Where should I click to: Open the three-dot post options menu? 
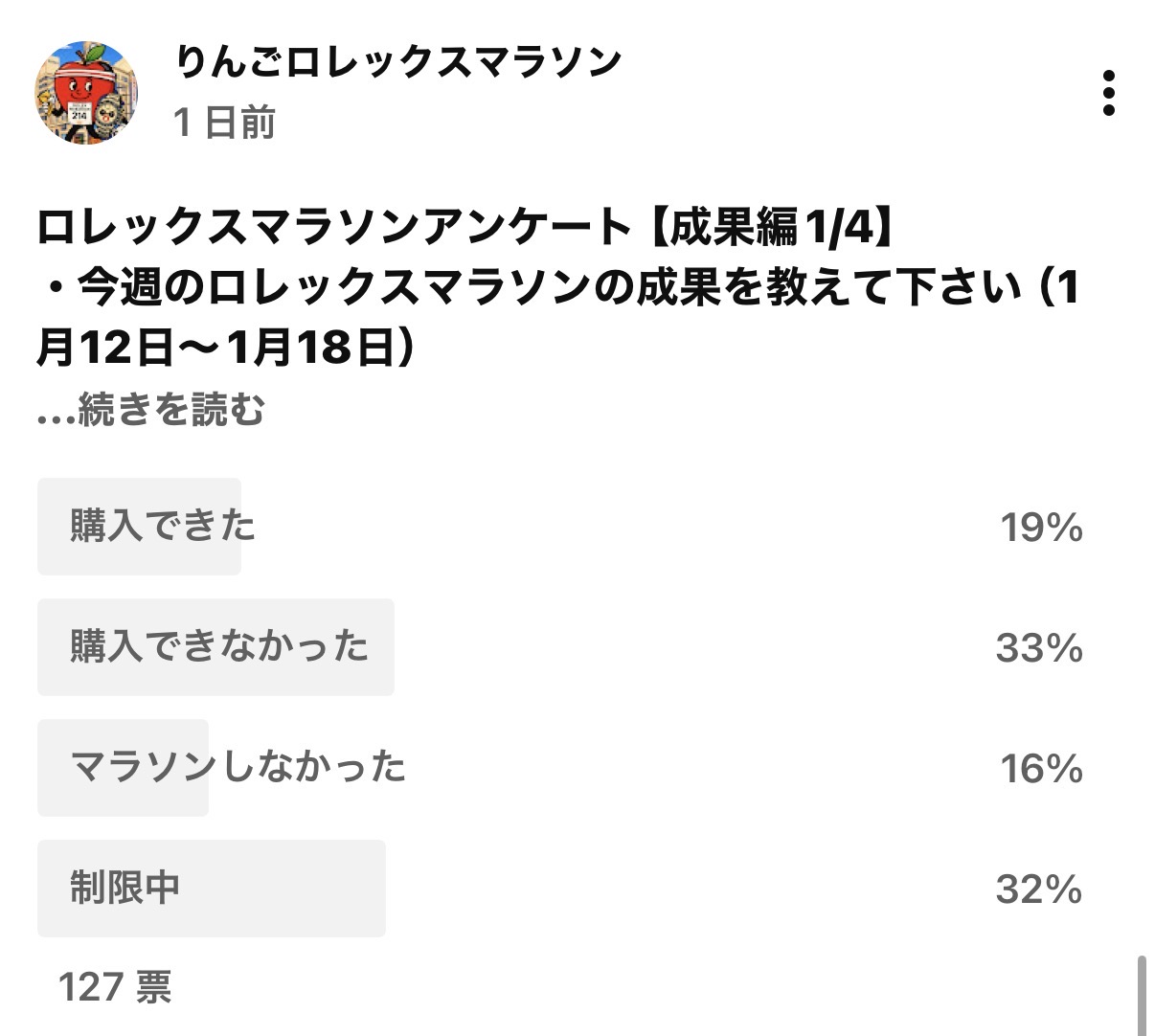[x=1109, y=93]
